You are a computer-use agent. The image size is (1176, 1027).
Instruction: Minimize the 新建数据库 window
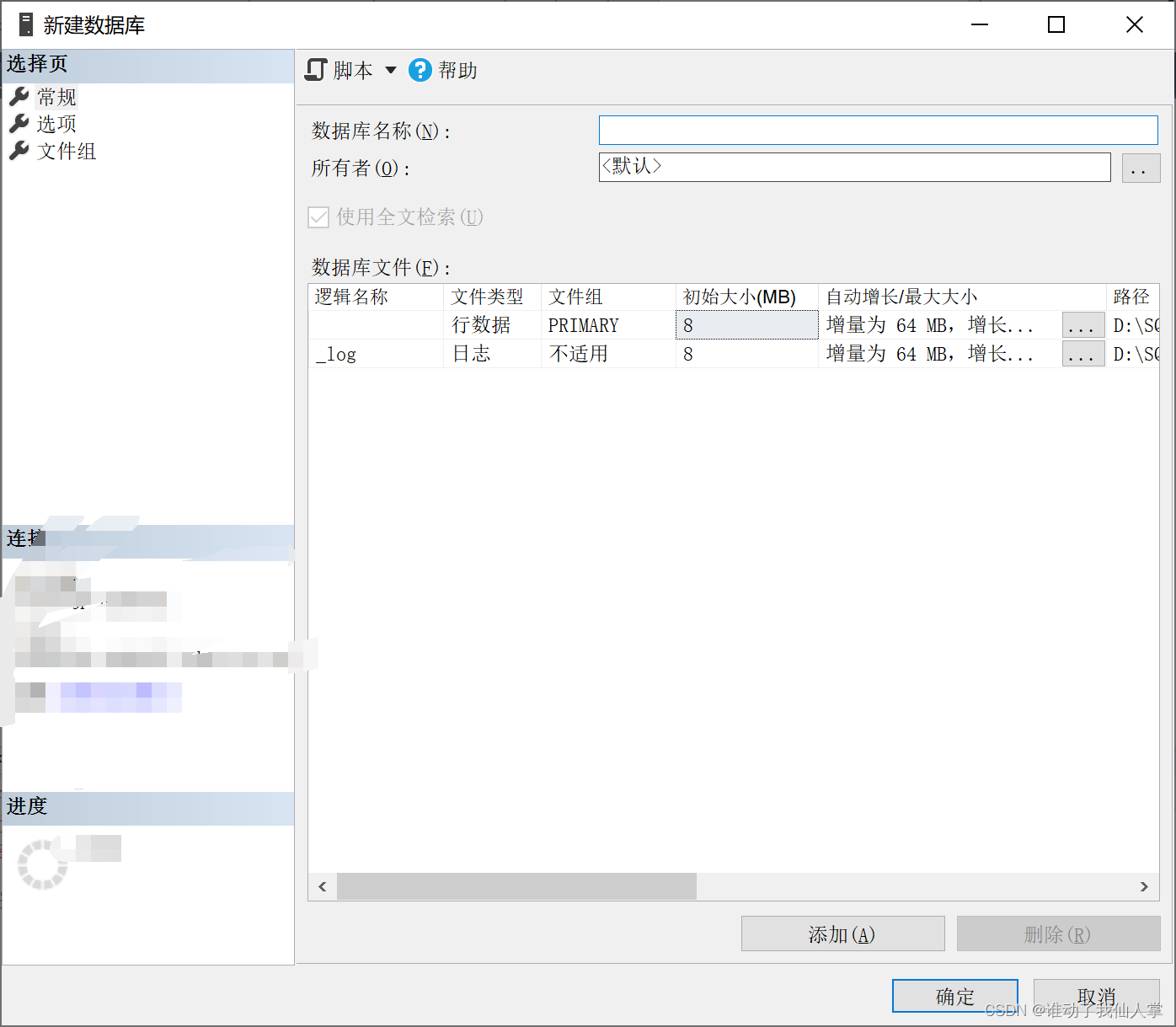[979, 24]
